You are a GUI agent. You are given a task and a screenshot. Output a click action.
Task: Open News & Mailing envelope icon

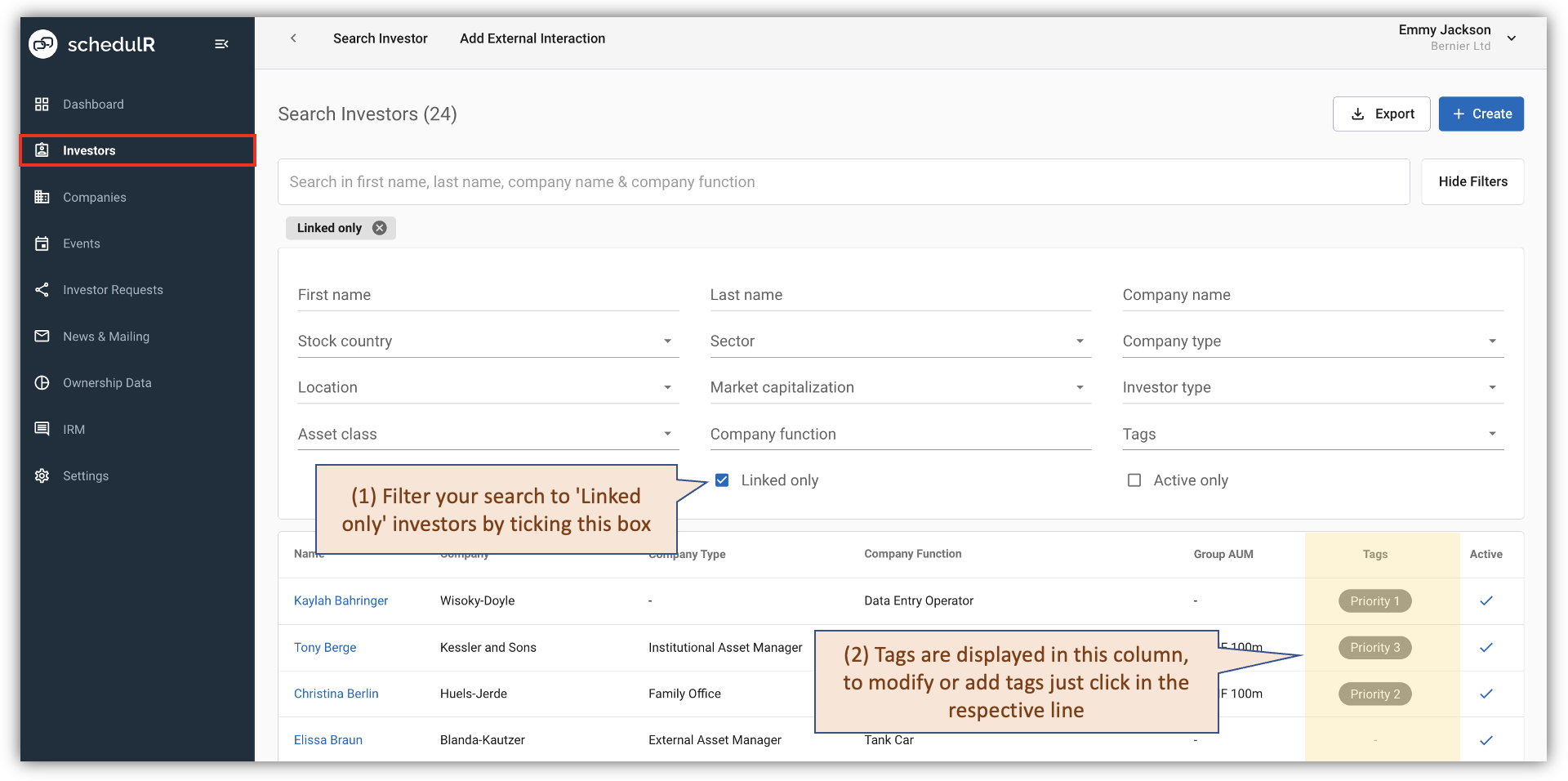point(42,336)
